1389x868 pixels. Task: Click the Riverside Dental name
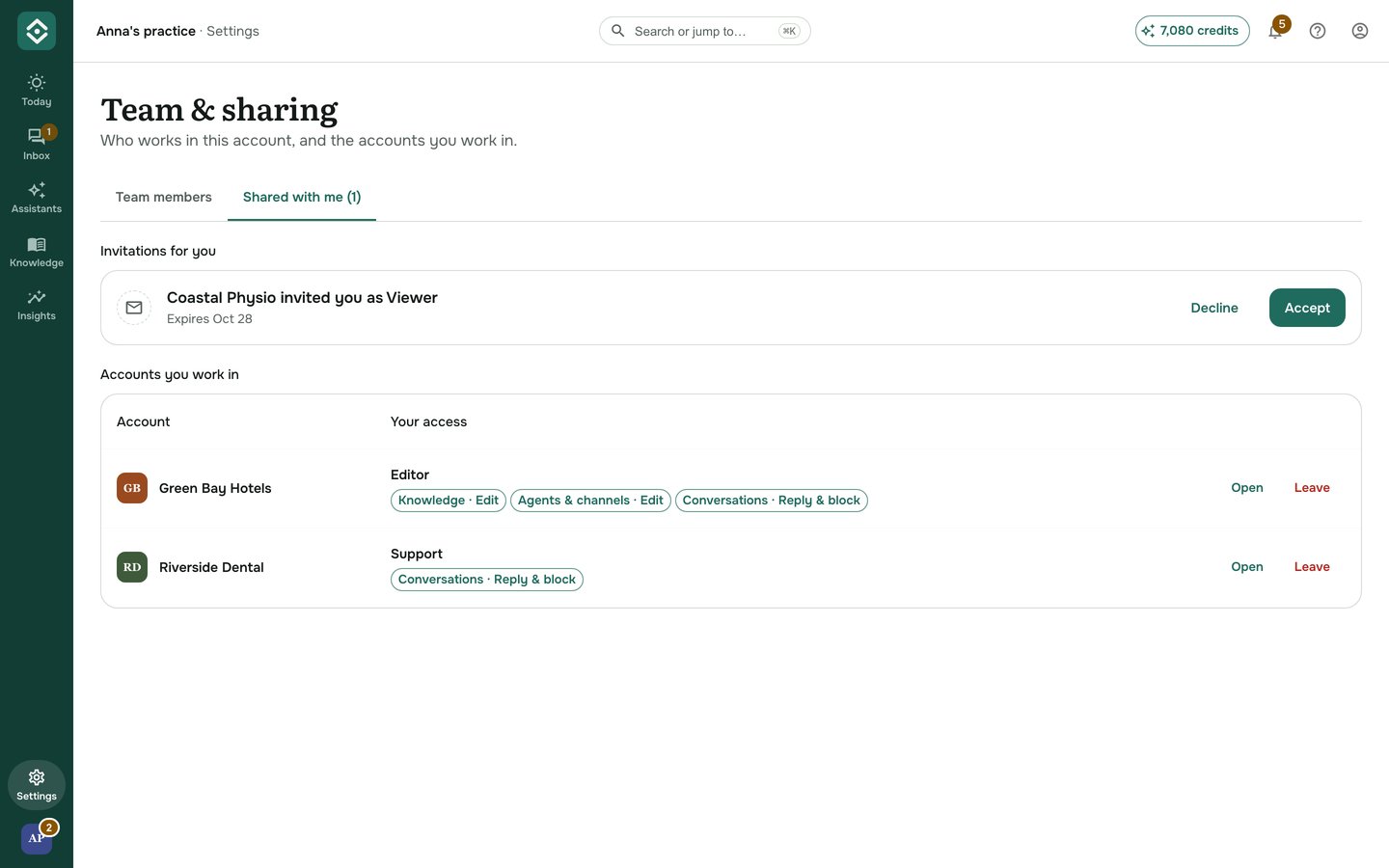[x=211, y=567]
